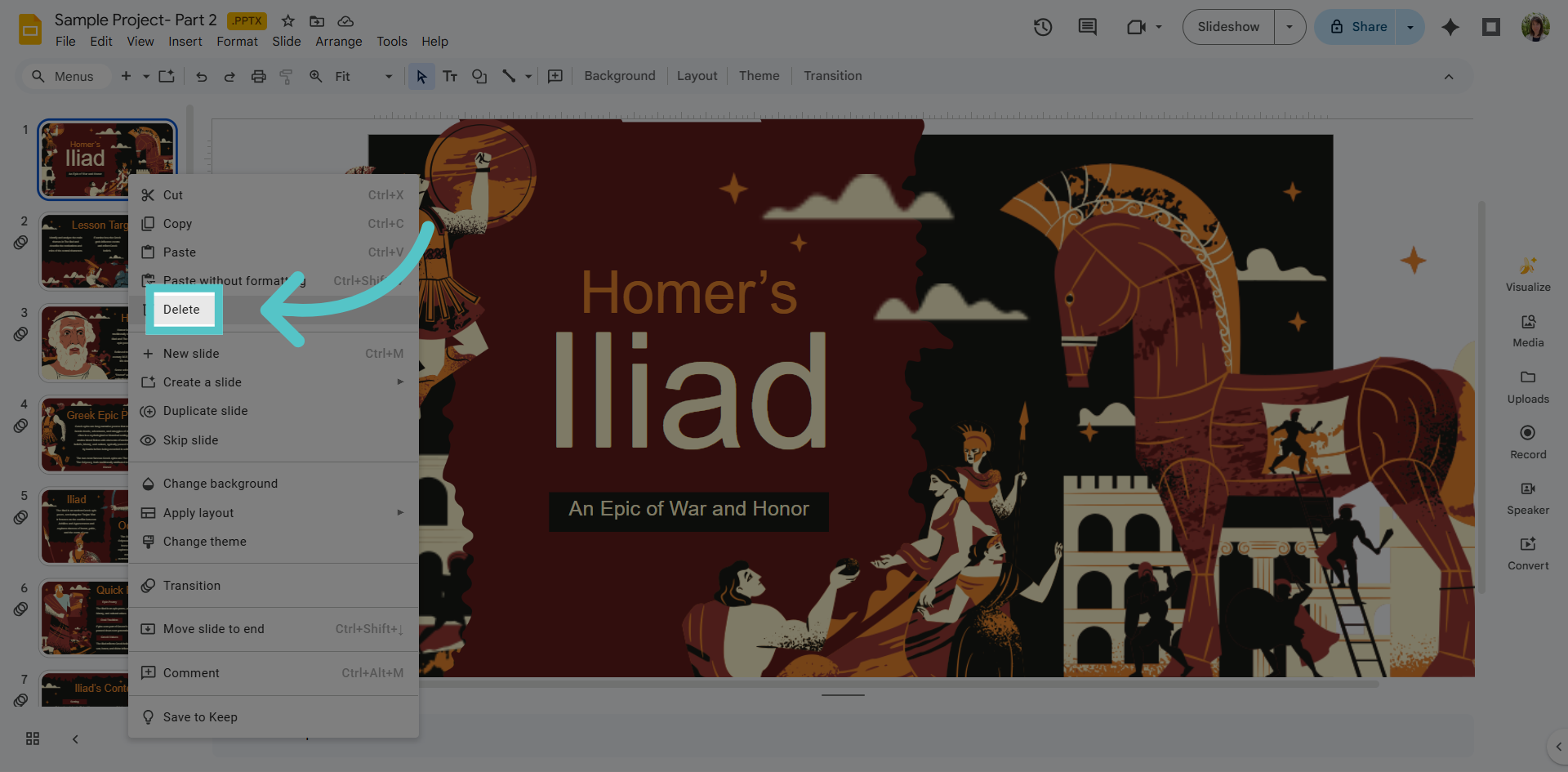
Task: Open the Convert side tool
Action: pyautogui.click(x=1528, y=553)
